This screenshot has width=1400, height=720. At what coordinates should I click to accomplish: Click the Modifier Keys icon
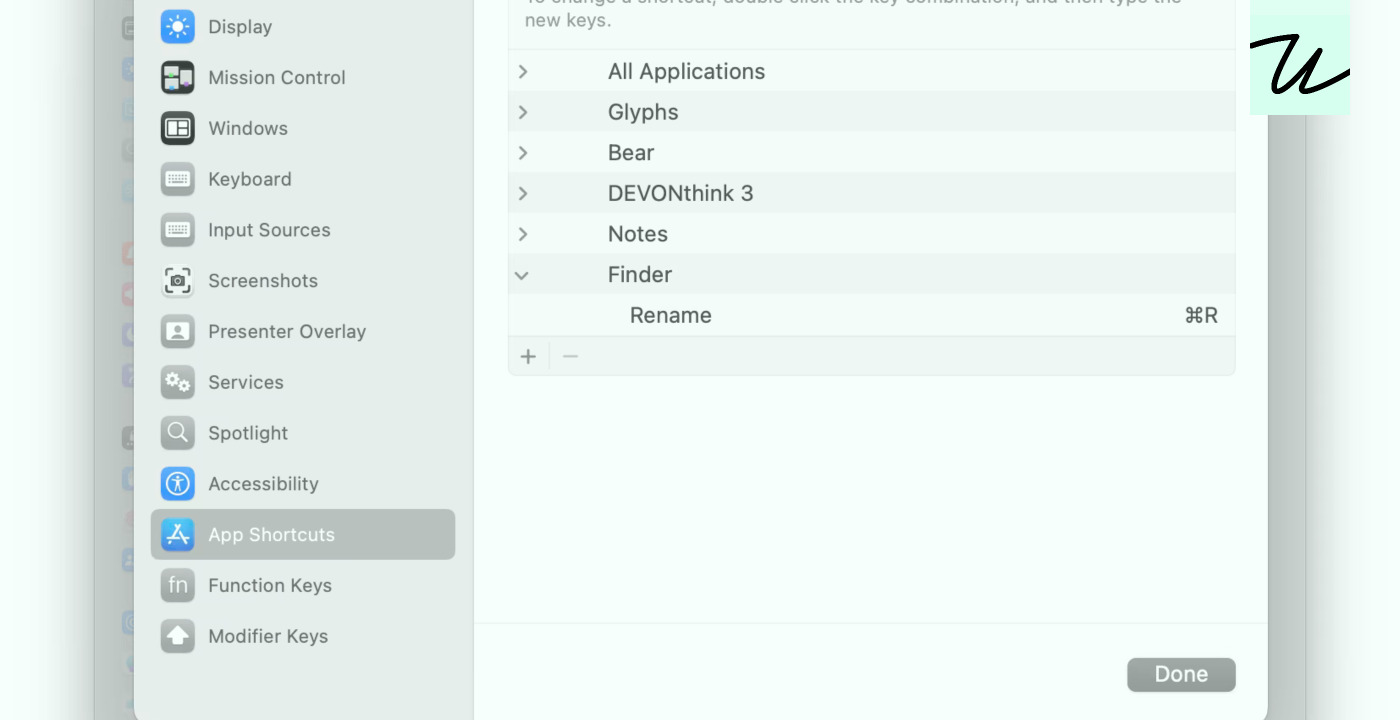[178, 636]
